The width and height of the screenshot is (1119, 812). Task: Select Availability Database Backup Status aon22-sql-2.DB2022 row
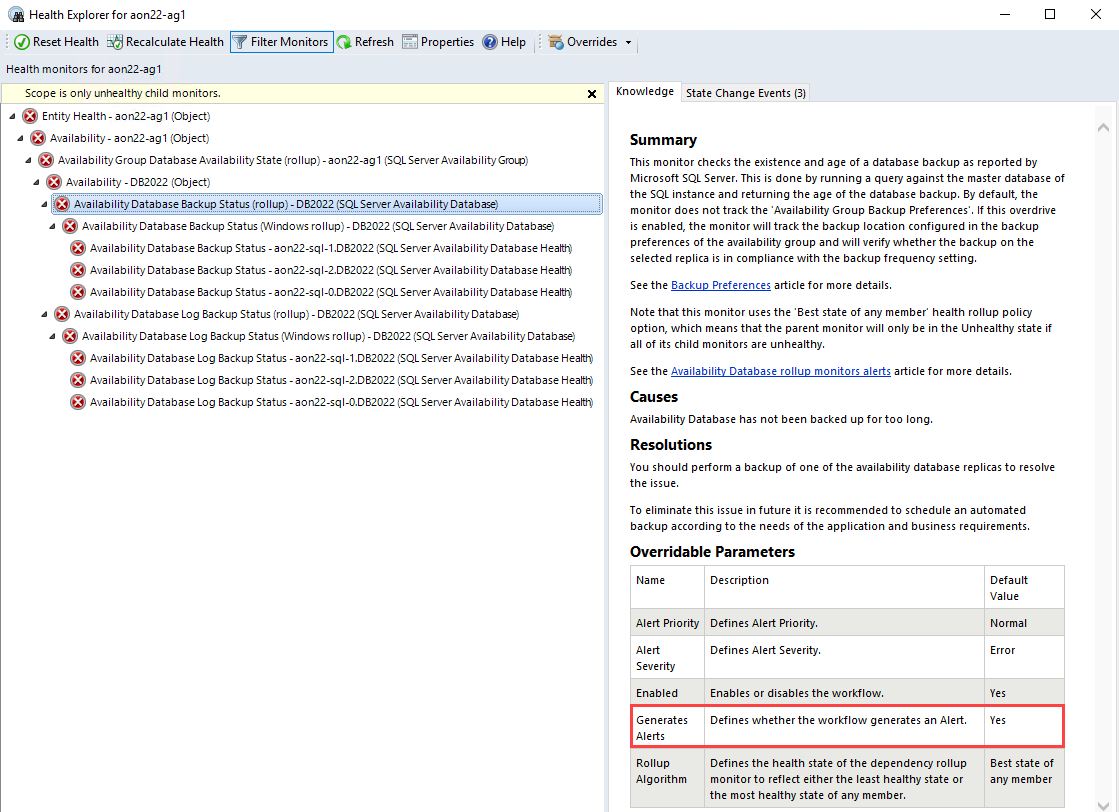click(331, 270)
